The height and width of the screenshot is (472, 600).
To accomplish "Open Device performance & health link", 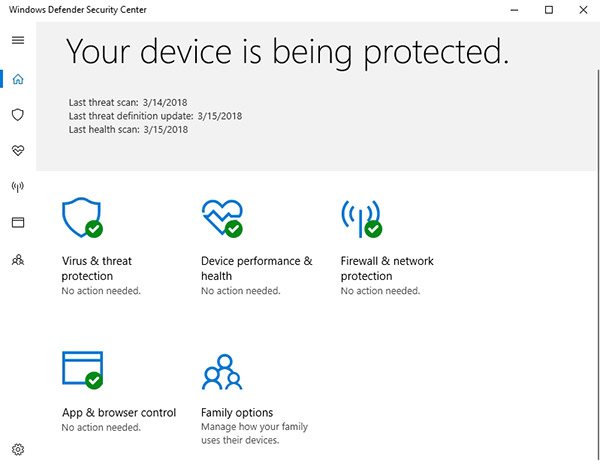I will click(x=256, y=268).
